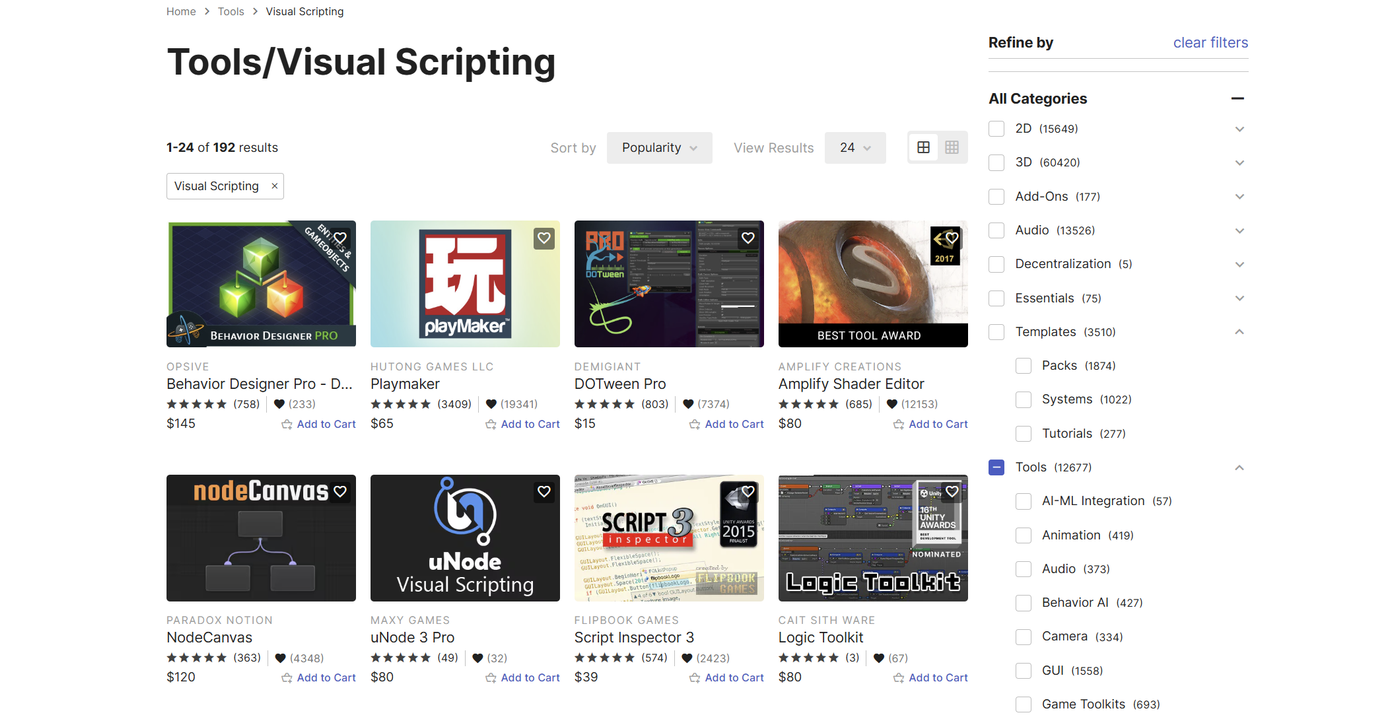
Task: Expand the Essentials category chevron
Action: [1240, 298]
